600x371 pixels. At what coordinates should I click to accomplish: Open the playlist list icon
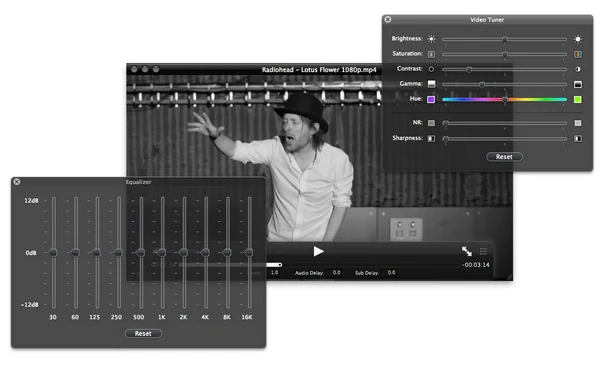tap(483, 251)
